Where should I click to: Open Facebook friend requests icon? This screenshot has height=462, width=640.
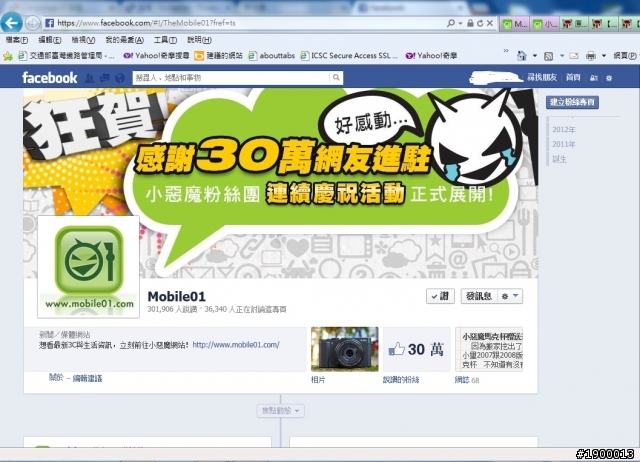coord(89,78)
